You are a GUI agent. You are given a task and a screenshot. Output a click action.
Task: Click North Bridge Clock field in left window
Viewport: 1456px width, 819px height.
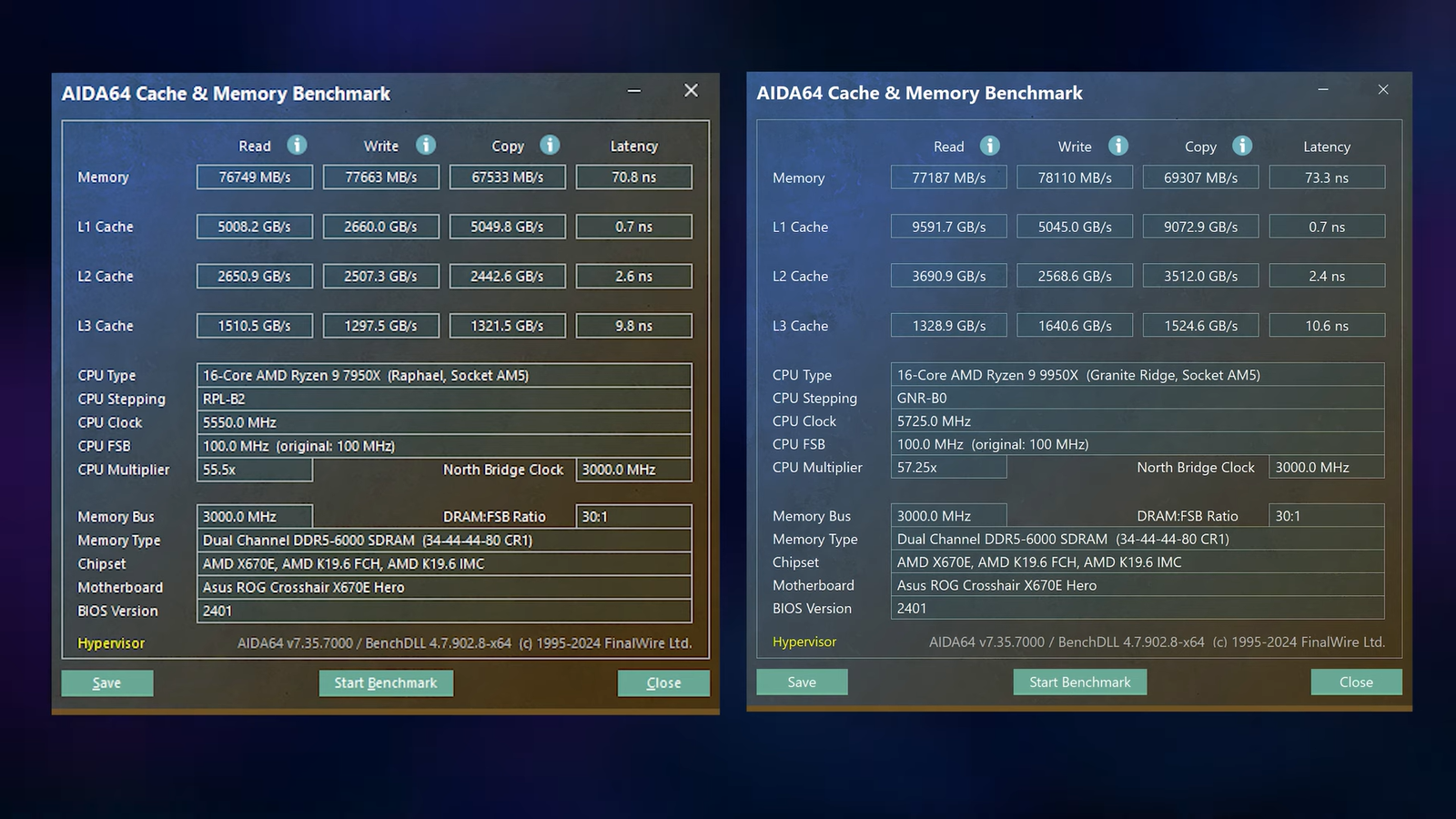tap(634, 470)
